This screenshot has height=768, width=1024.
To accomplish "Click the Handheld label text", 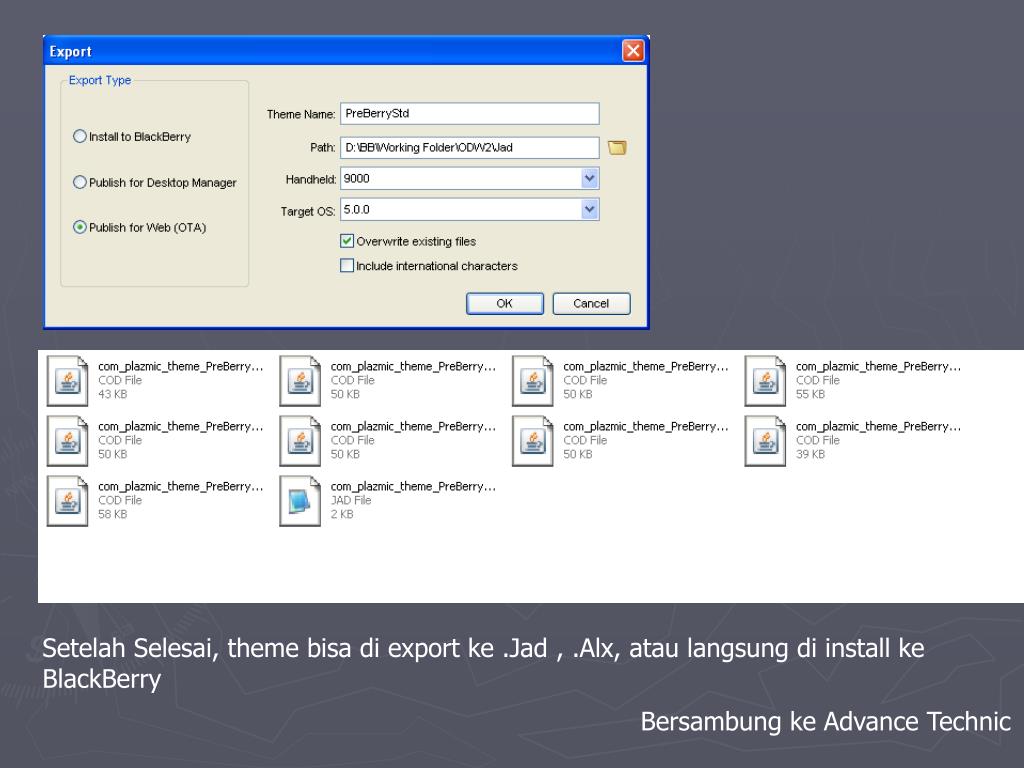I will click(x=311, y=180).
